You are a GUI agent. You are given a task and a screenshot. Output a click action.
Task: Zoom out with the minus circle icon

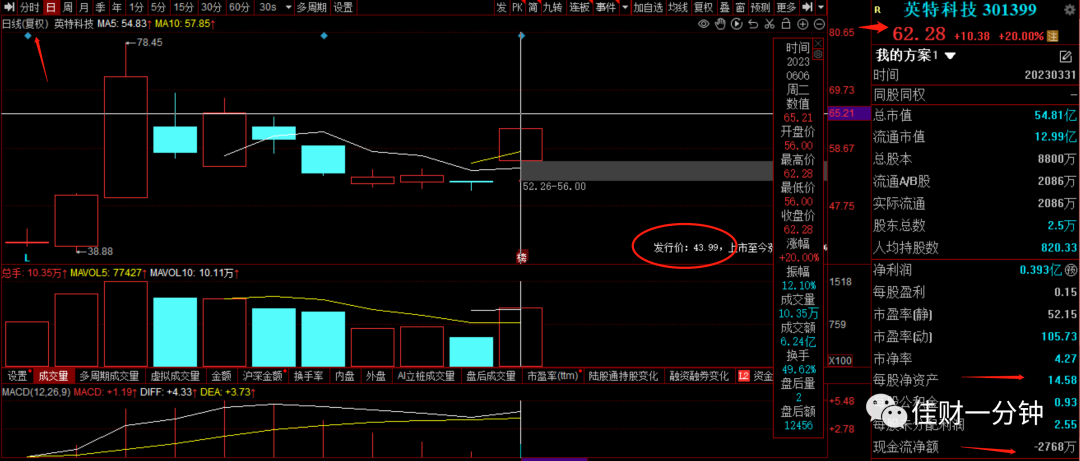(820, 24)
